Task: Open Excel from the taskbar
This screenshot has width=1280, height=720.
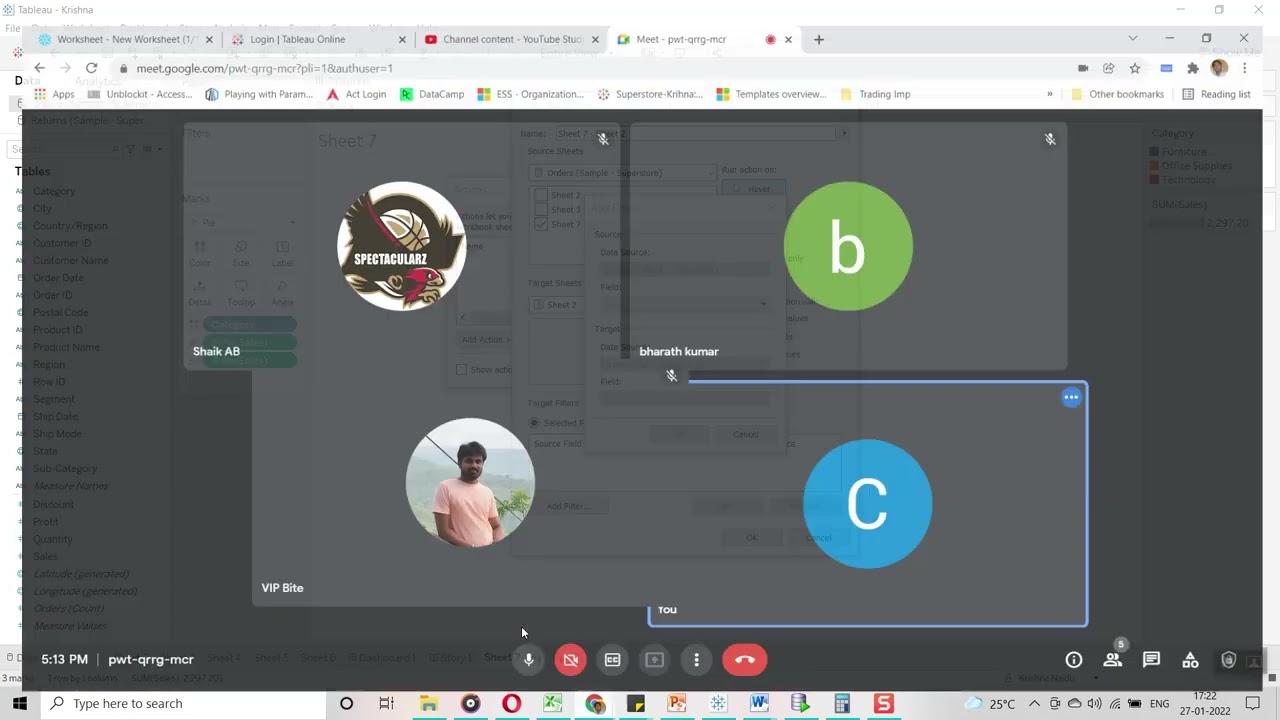Action: pyautogui.click(x=552, y=704)
